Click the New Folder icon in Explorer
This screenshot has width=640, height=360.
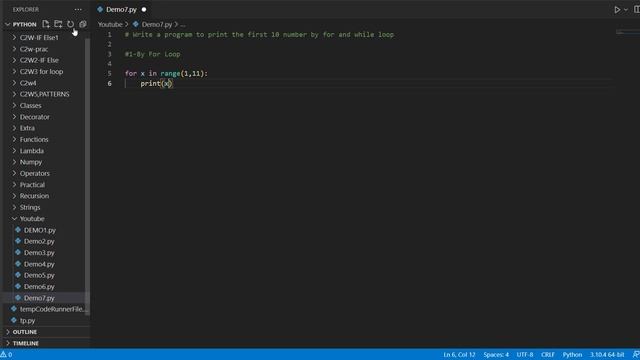(58, 24)
